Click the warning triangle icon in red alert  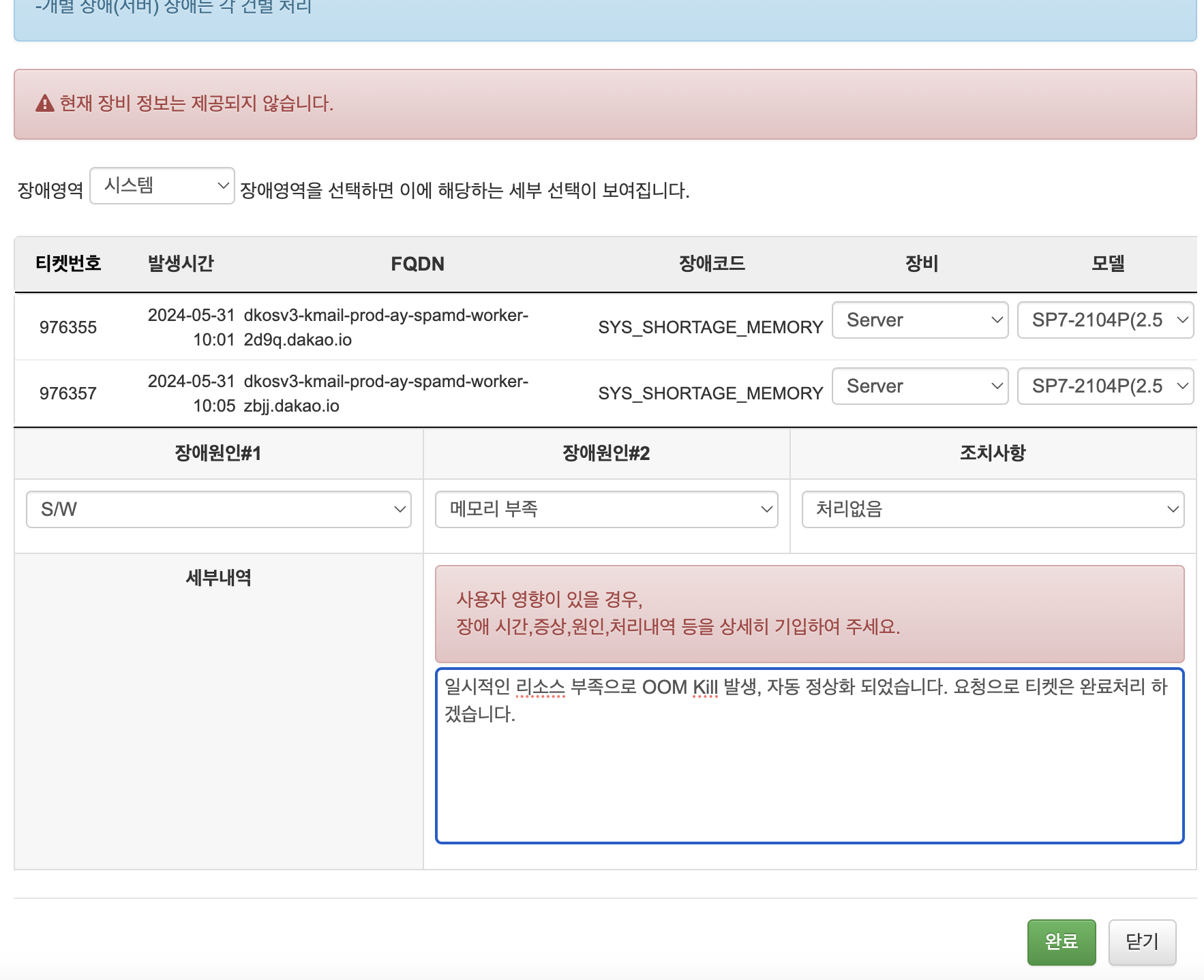[45, 104]
